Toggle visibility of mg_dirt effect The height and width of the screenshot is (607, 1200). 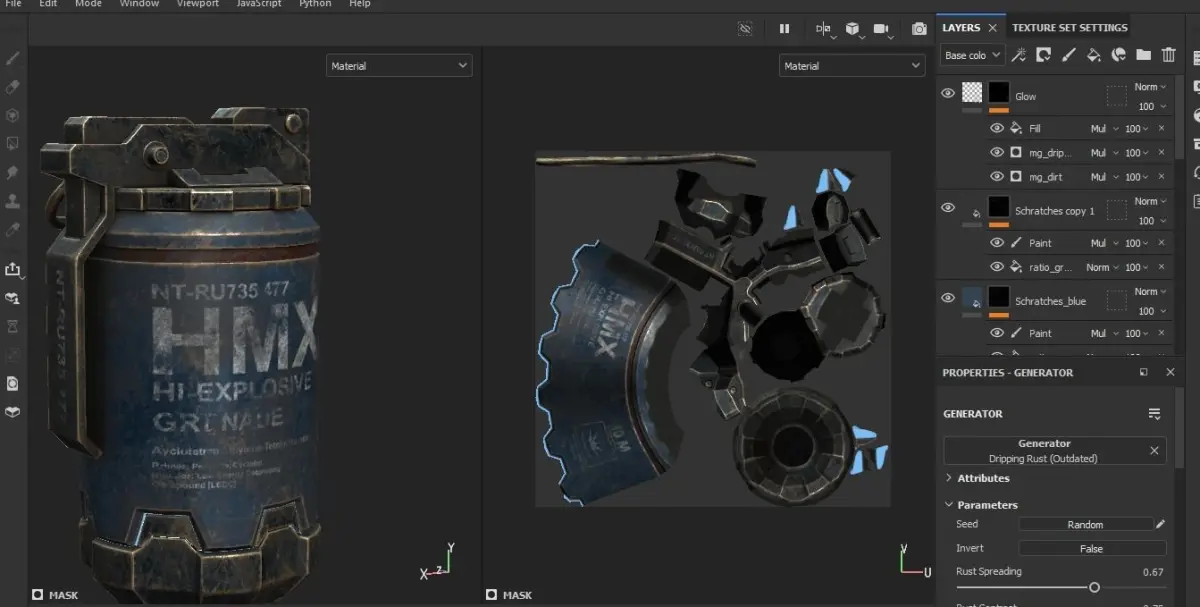click(x=997, y=177)
